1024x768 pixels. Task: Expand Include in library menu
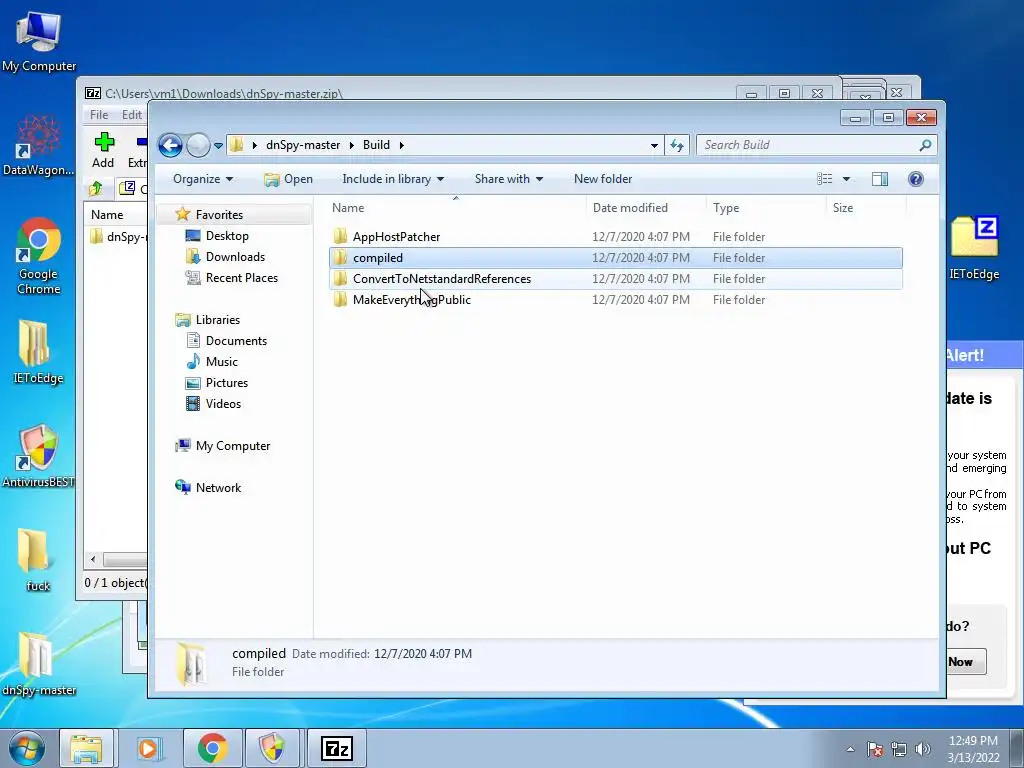click(x=393, y=179)
